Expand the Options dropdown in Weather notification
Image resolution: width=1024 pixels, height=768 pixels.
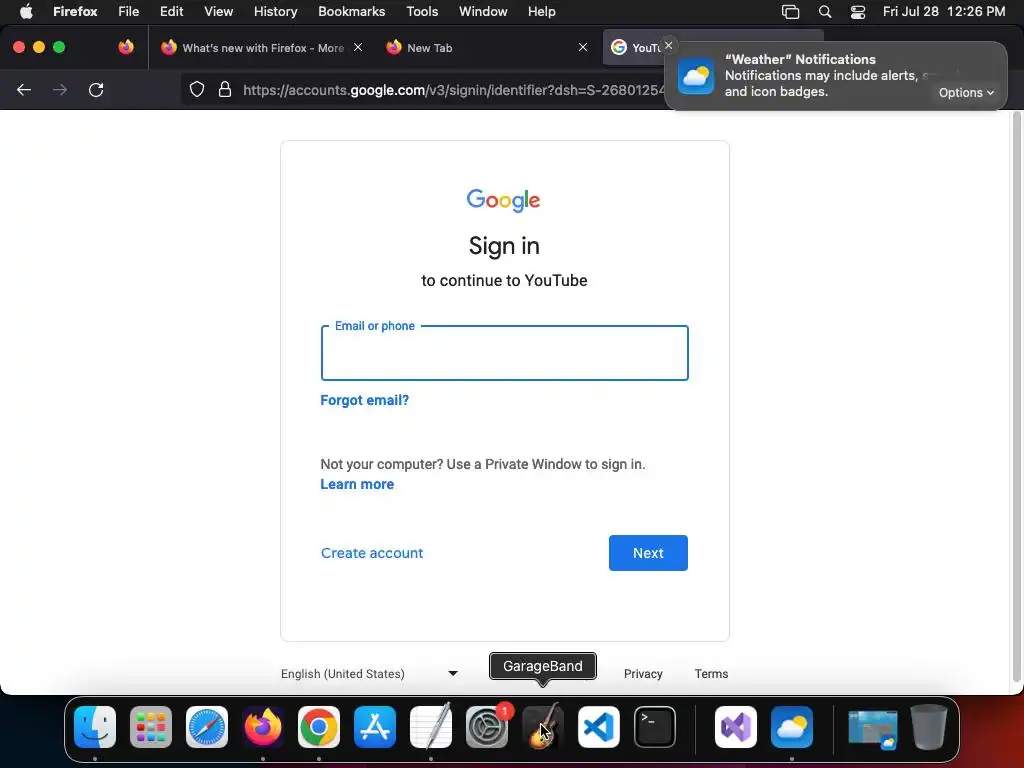(x=966, y=93)
